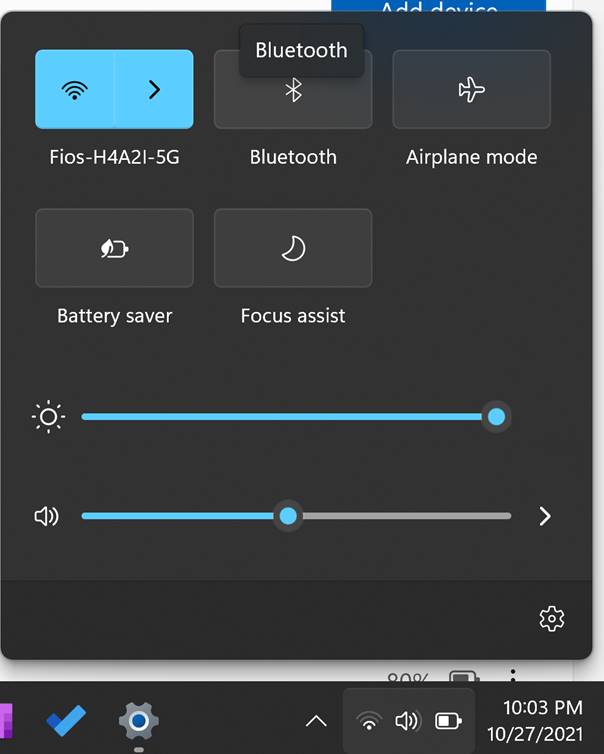The height and width of the screenshot is (754, 604).
Task: Expand the Wi-Fi network list arrow
Action: [154, 89]
